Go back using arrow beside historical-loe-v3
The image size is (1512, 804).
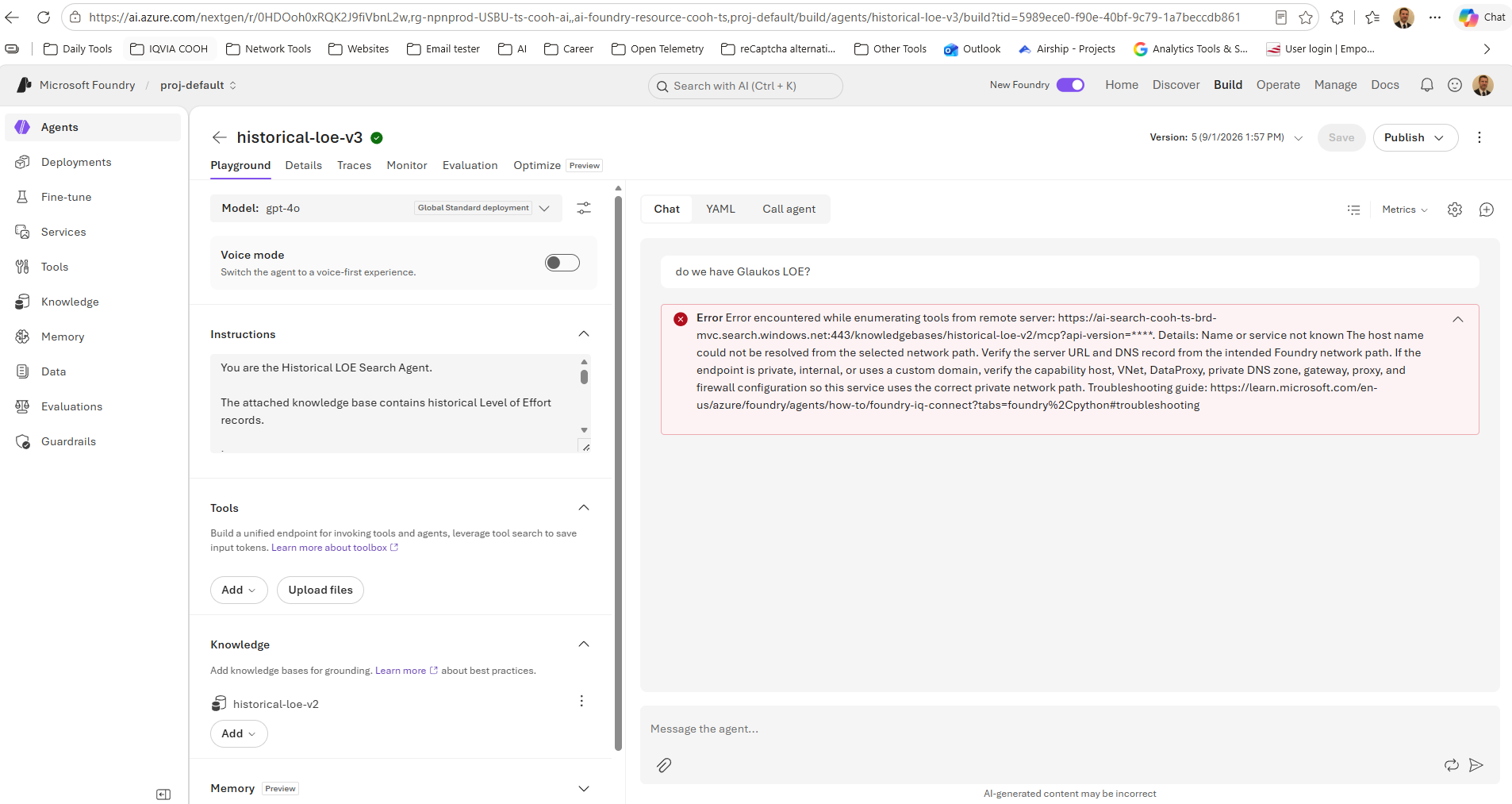[220, 137]
